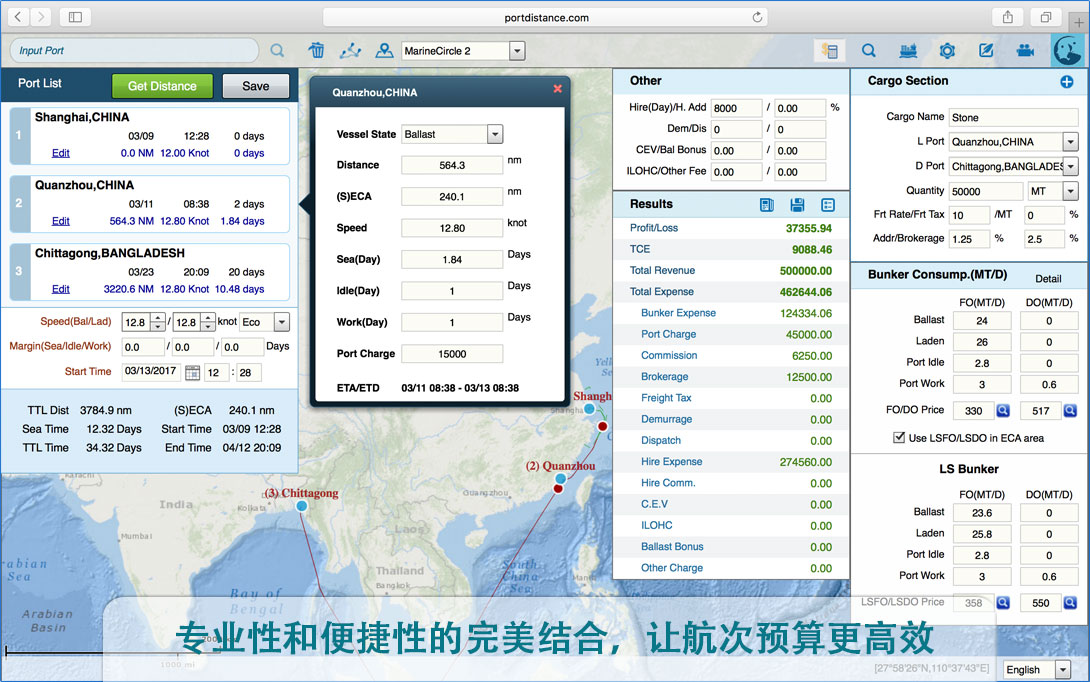Click Safari browser back arrow
Viewport: 1090px width, 682px height.
tap(18, 17)
